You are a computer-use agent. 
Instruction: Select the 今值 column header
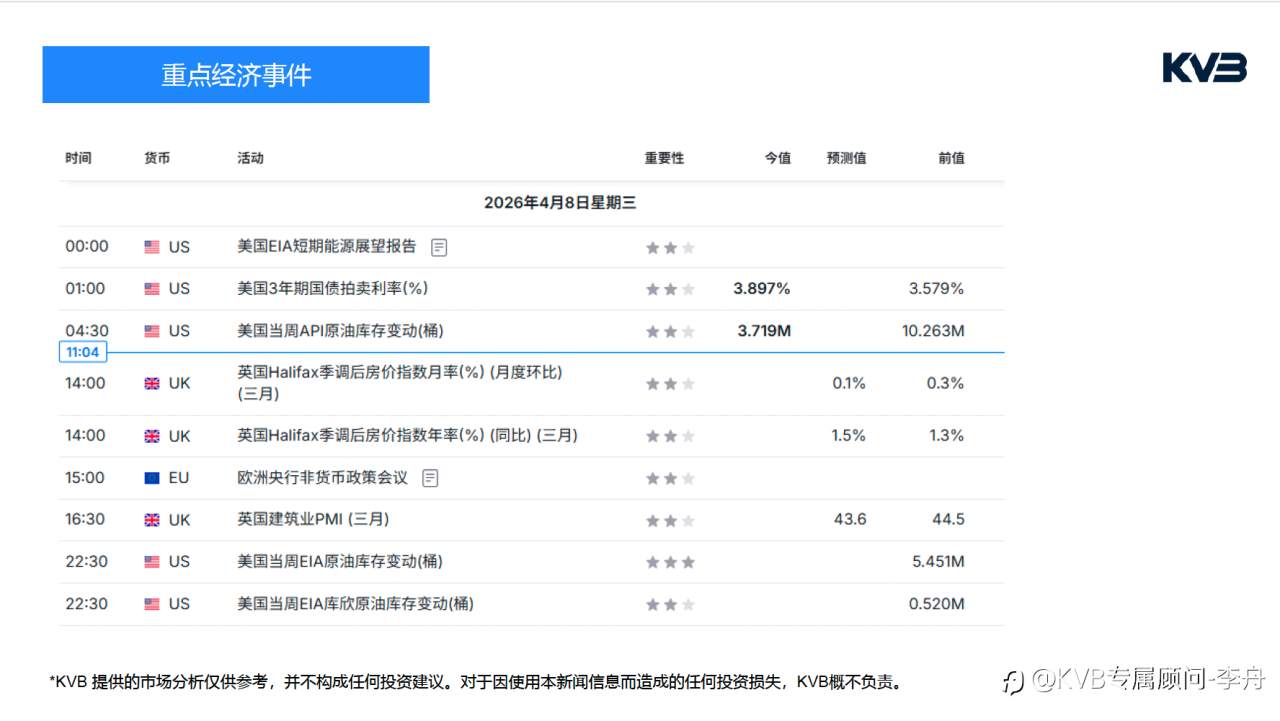[778, 157]
